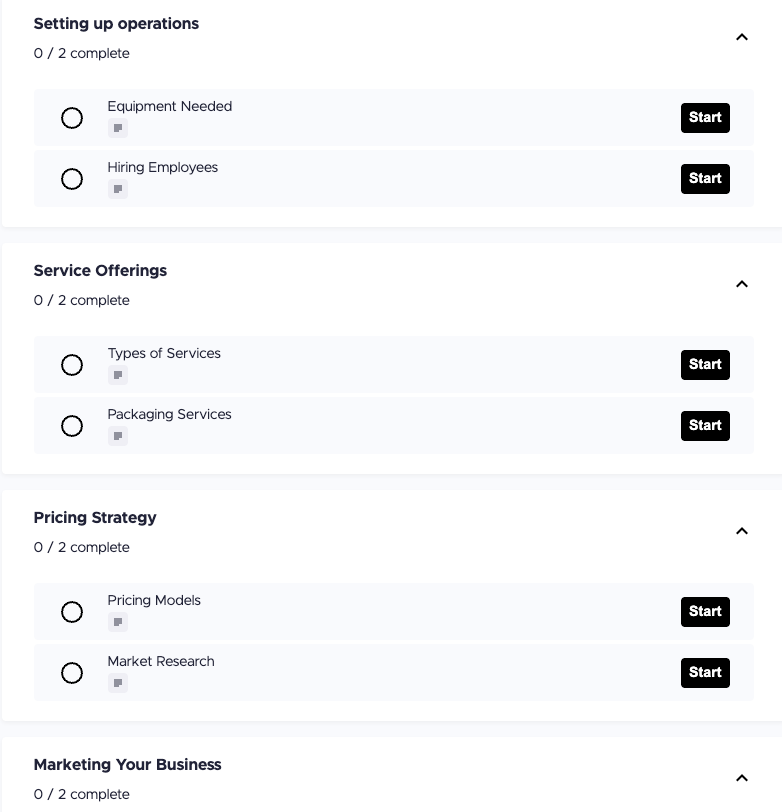Click note icon under Hiring Employees
Image resolution: width=782 pixels, height=812 pixels.
pyautogui.click(x=118, y=190)
